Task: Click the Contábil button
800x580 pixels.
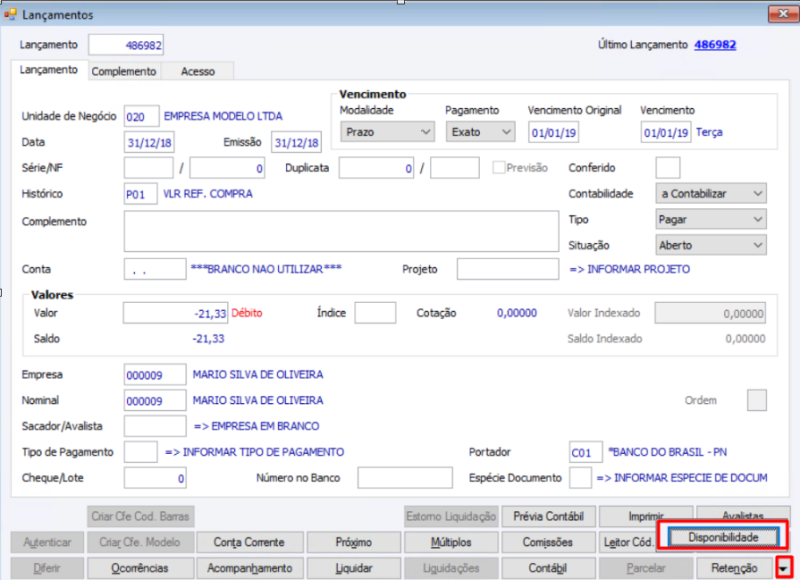Action: tap(548, 568)
